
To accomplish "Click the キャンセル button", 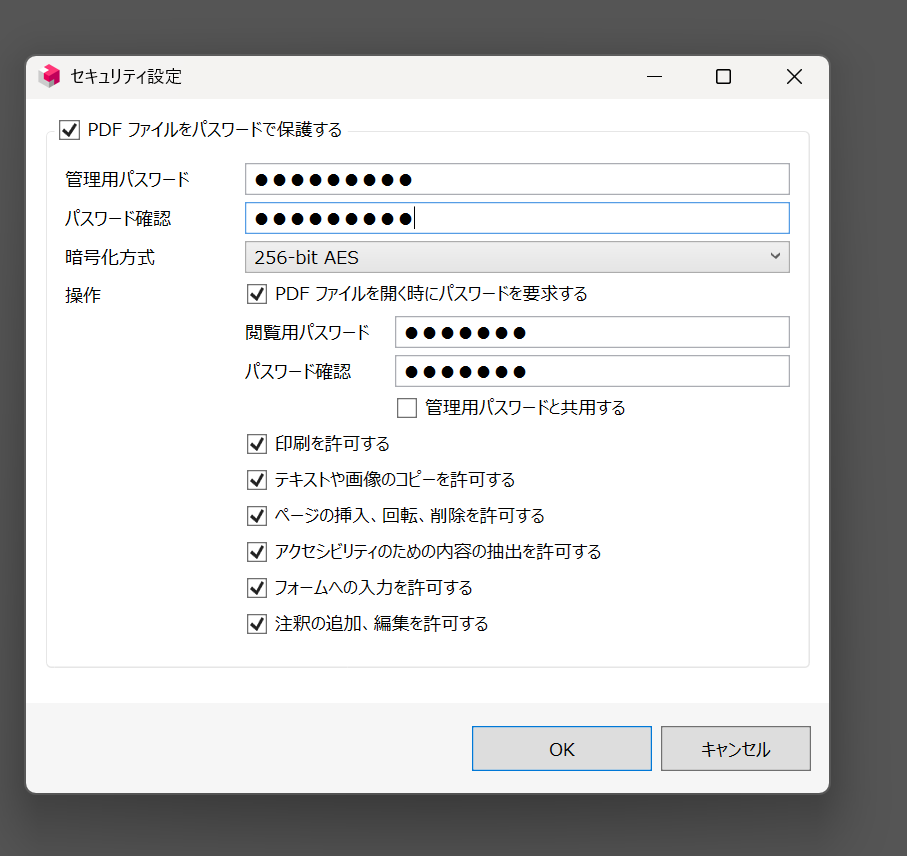I will click(735, 749).
